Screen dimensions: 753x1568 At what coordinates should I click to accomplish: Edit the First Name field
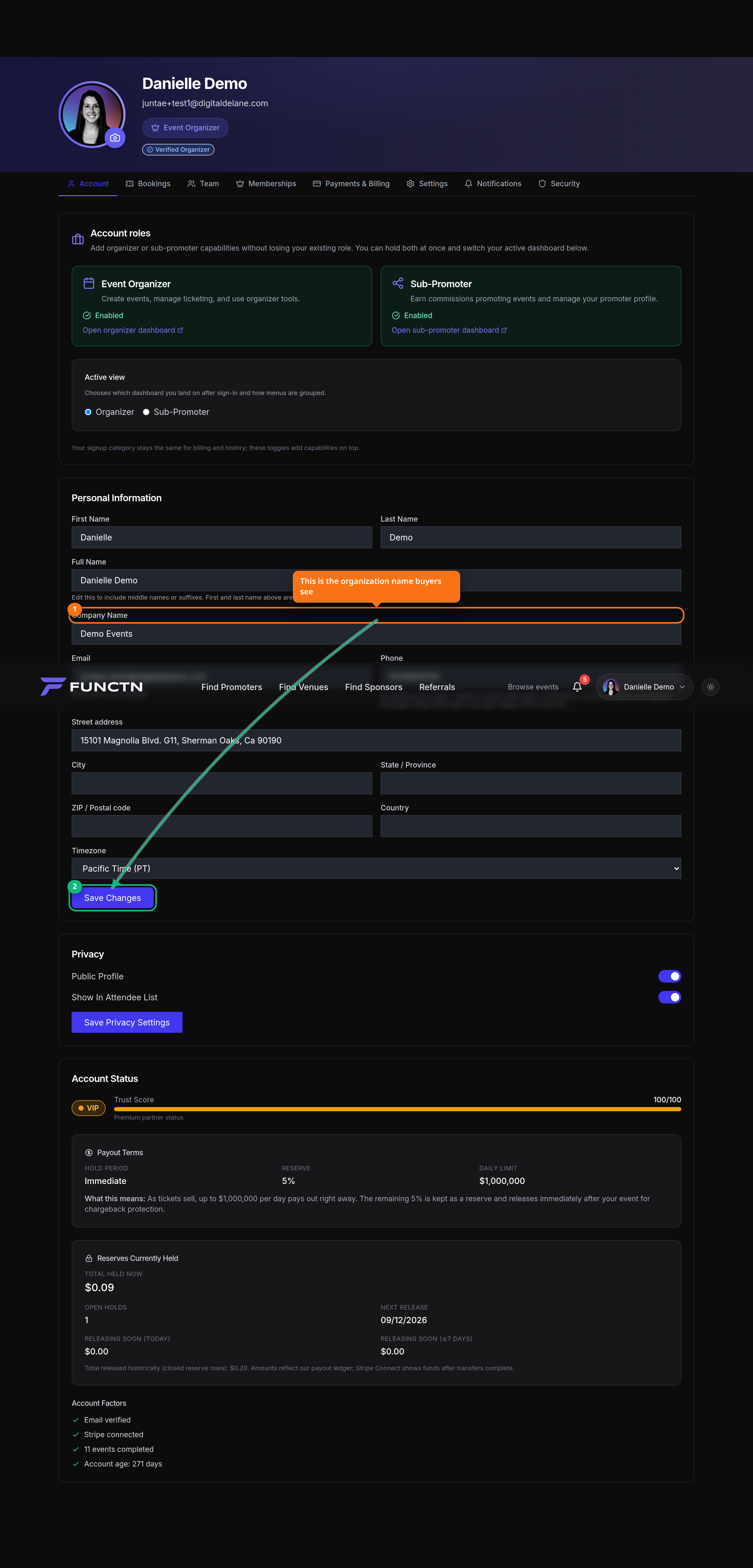222,538
